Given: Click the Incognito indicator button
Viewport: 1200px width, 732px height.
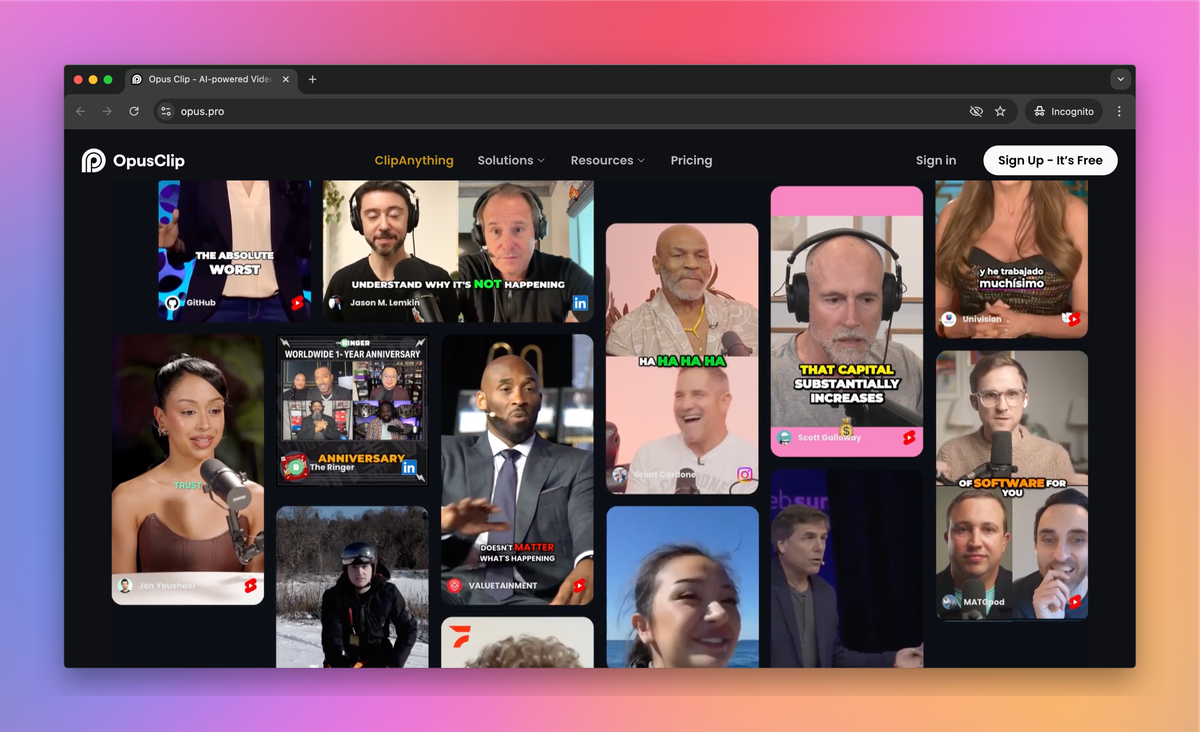Looking at the screenshot, I should tap(1064, 111).
